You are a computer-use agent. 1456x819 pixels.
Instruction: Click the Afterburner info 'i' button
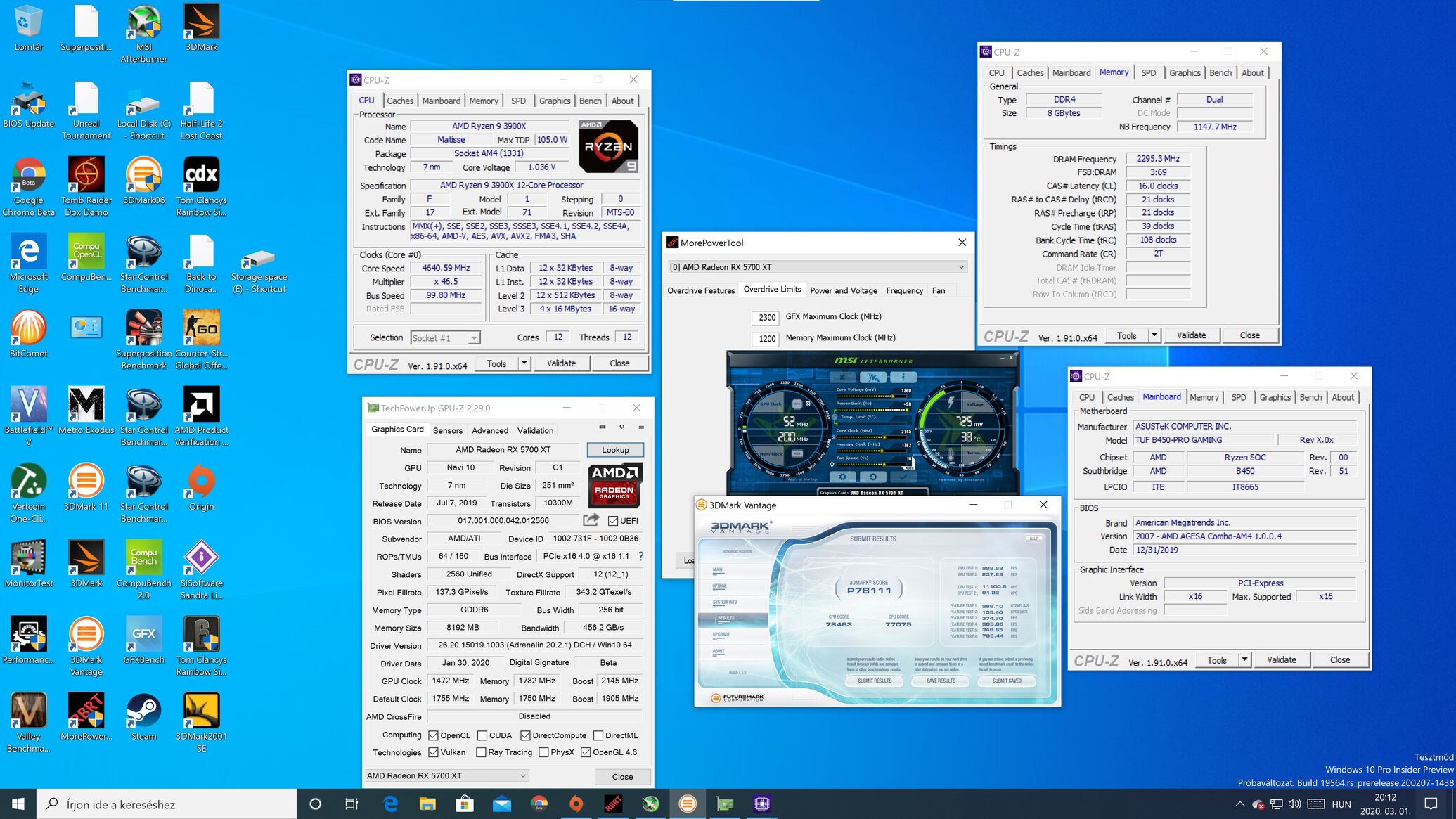click(x=903, y=378)
